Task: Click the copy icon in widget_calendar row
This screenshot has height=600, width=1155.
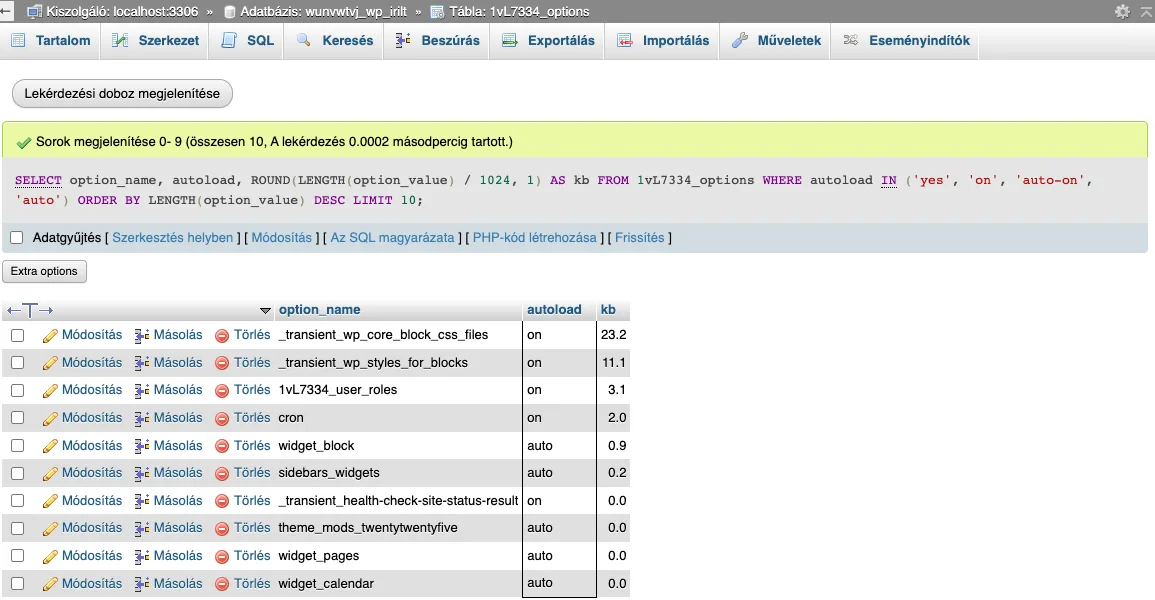Action: coord(142,584)
